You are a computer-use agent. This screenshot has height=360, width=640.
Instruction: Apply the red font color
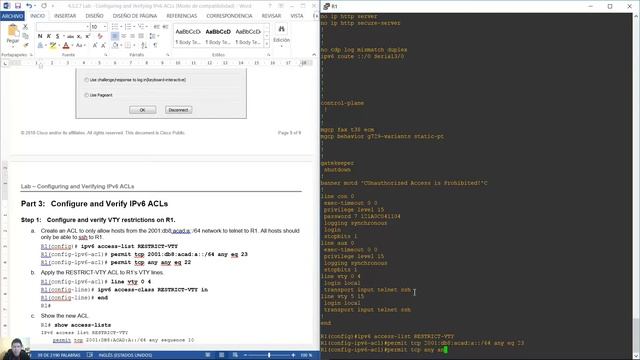[x=66, y=45]
